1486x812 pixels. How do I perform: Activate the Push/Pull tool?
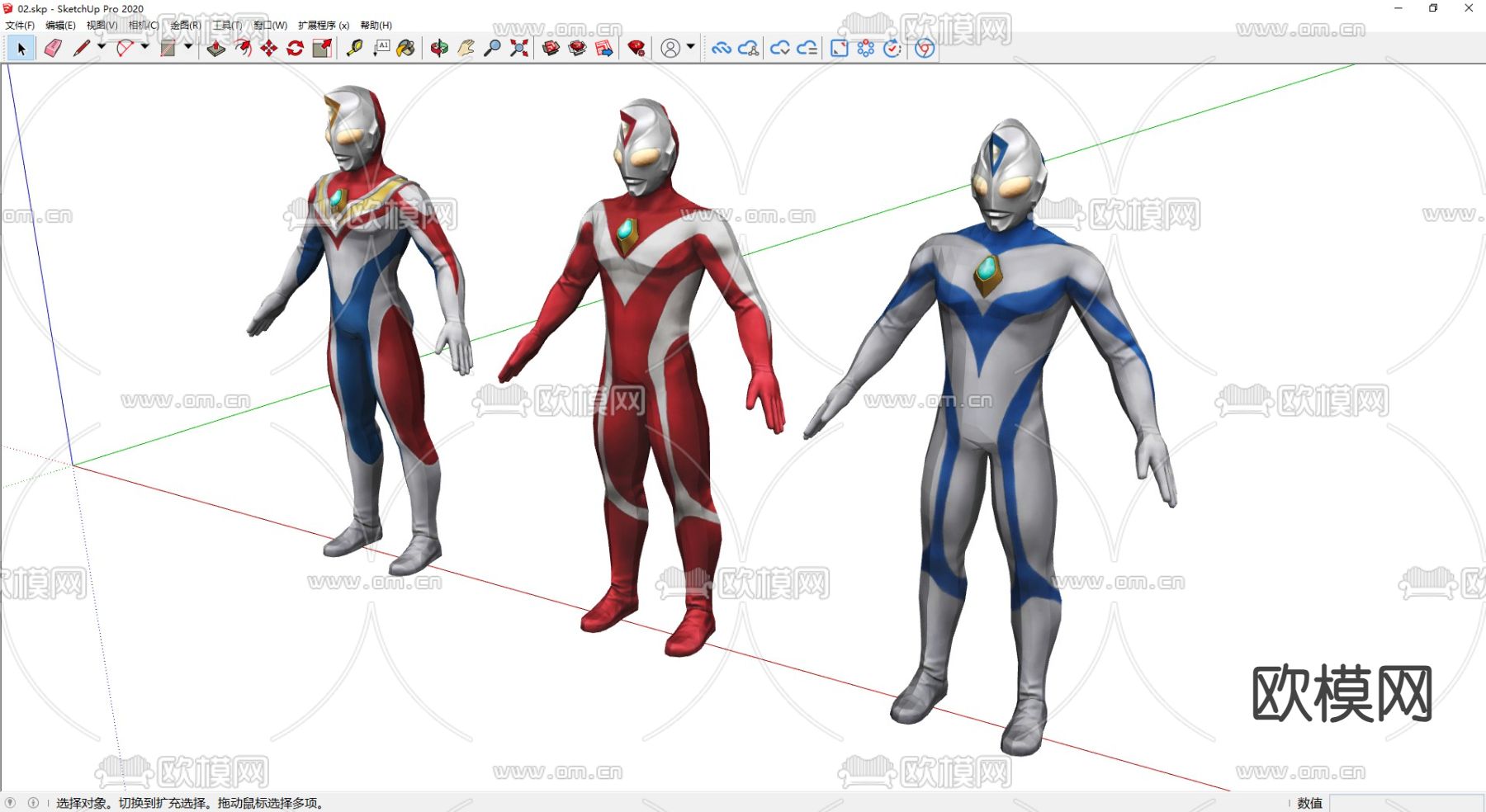215,49
